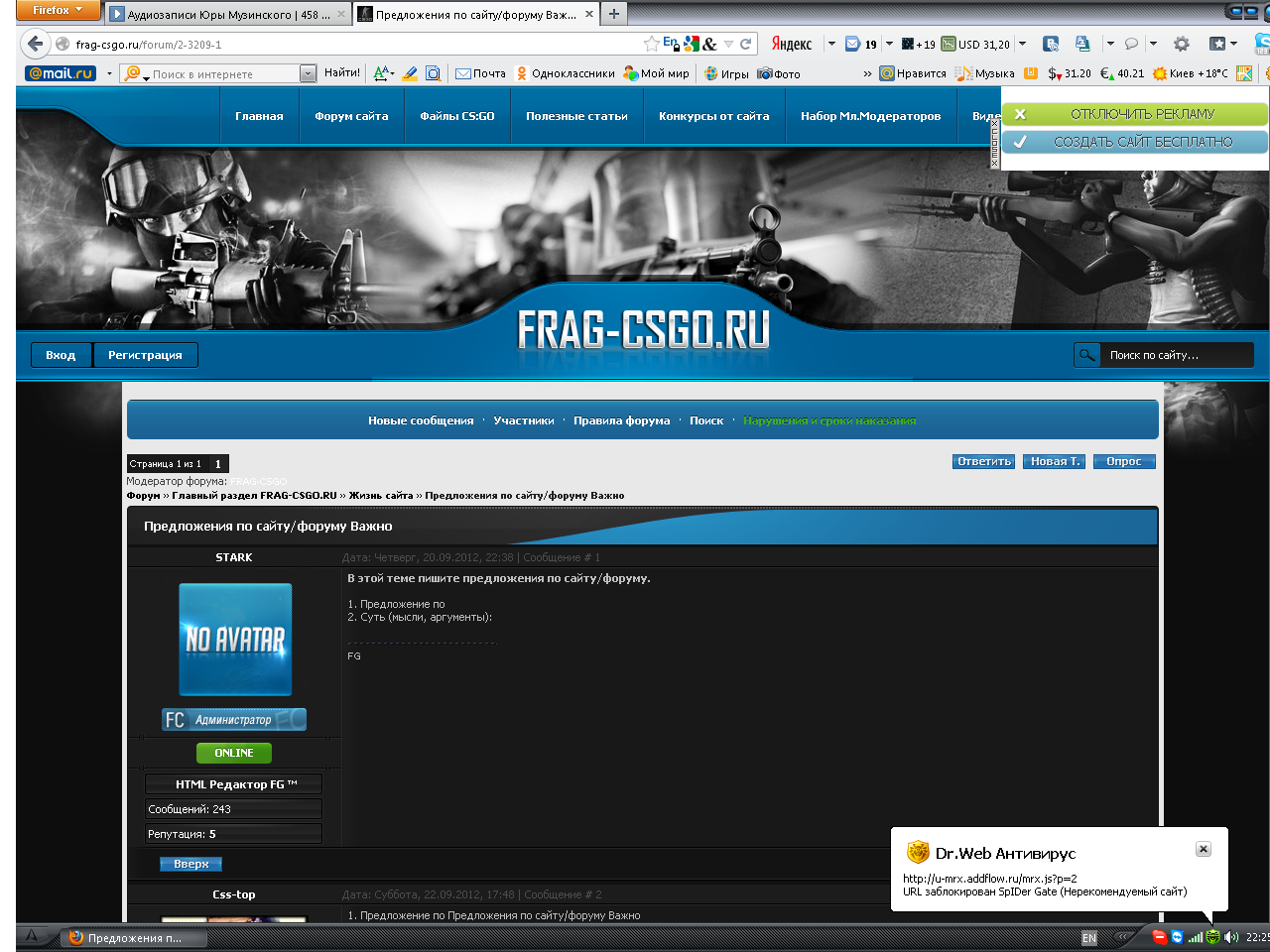Viewport: 1270px width, 952px height.
Task: Click the Вверх button under STARK's post
Action: [190, 864]
